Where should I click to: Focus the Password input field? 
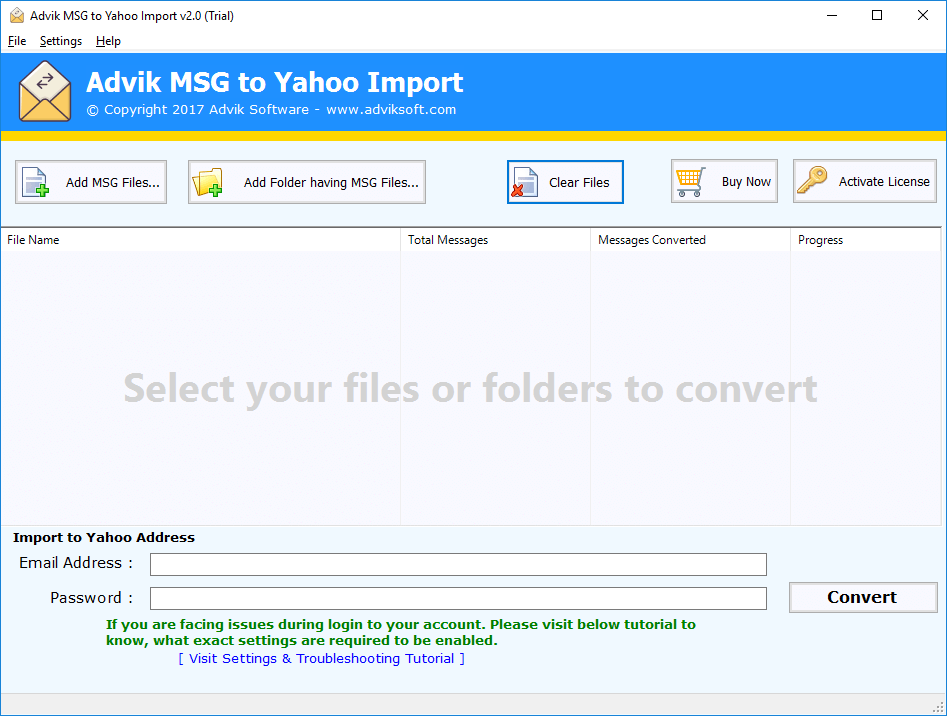click(458, 598)
